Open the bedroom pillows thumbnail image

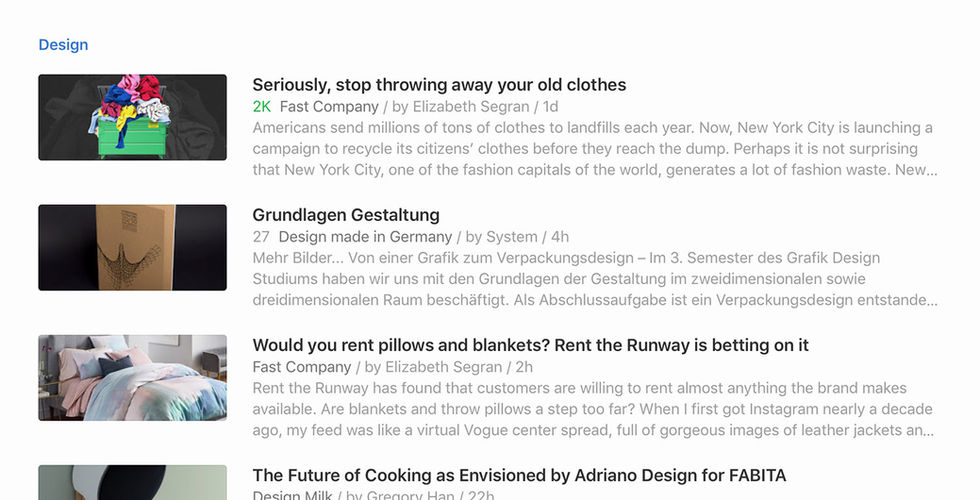(x=132, y=378)
